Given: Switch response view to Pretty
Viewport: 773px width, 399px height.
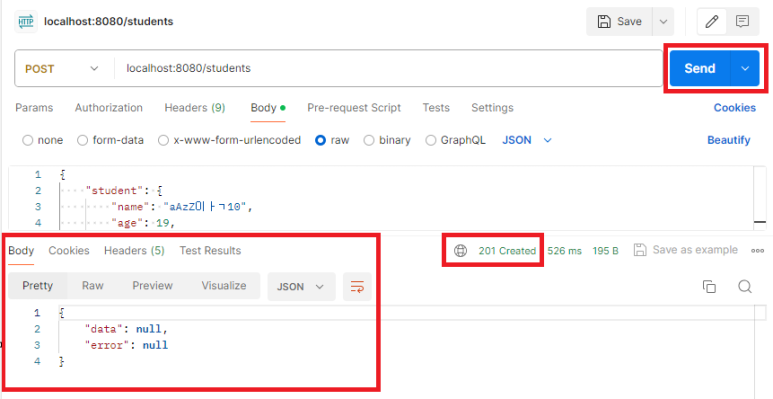Looking at the screenshot, I should click(x=37, y=286).
